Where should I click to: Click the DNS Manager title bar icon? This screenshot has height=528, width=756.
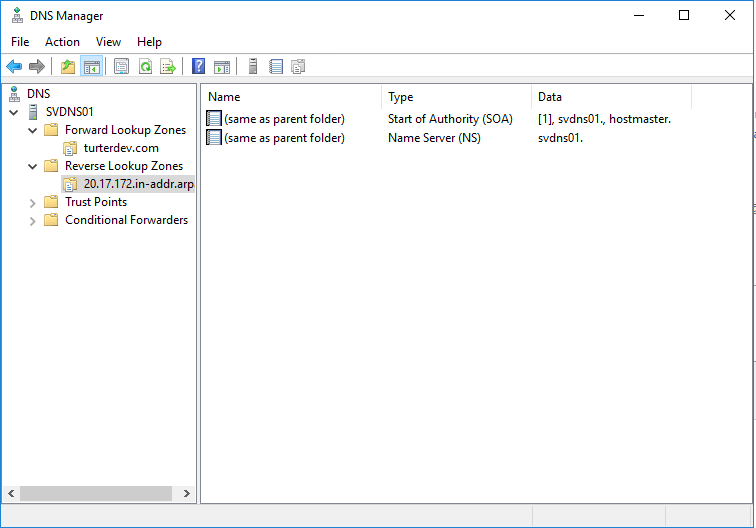(17, 15)
